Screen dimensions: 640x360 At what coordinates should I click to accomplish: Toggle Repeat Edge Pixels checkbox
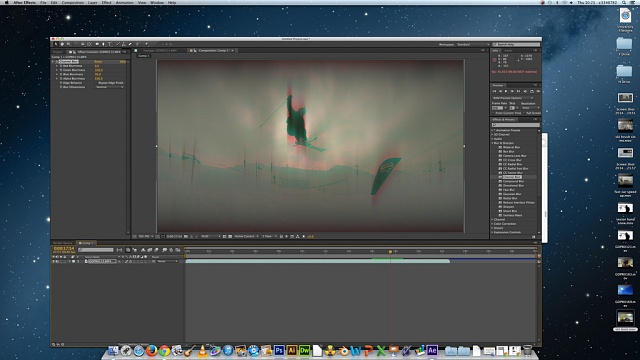pyautogui.click(x=96, y=83)
